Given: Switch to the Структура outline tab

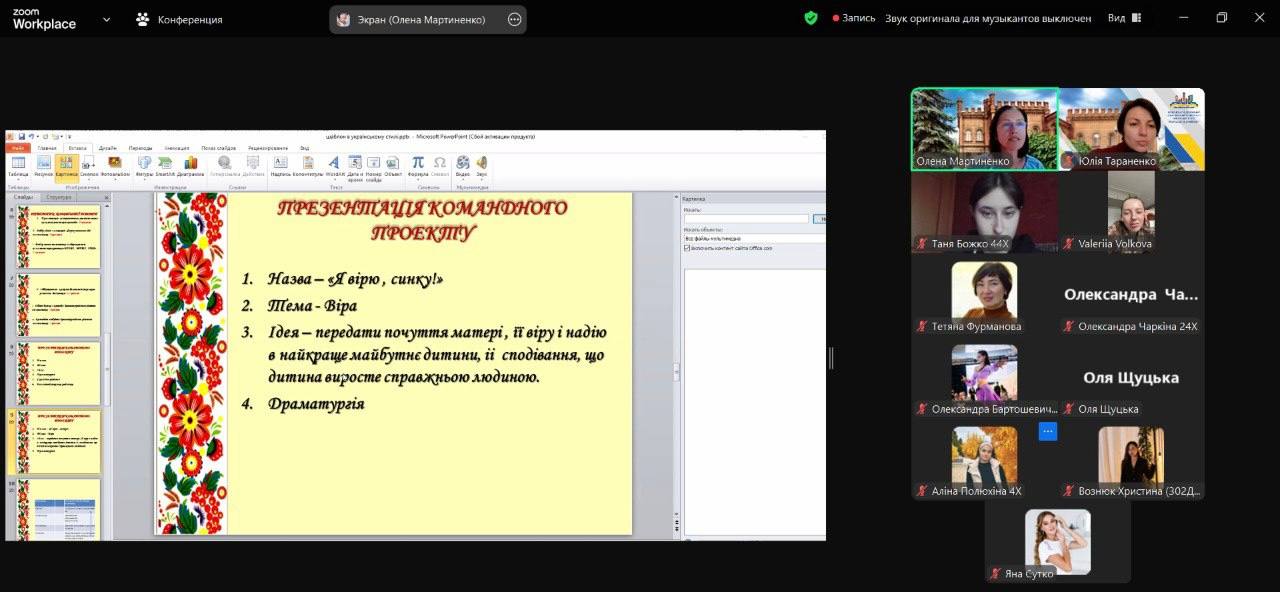Looking at the screenshot, I should pos(59,197).
